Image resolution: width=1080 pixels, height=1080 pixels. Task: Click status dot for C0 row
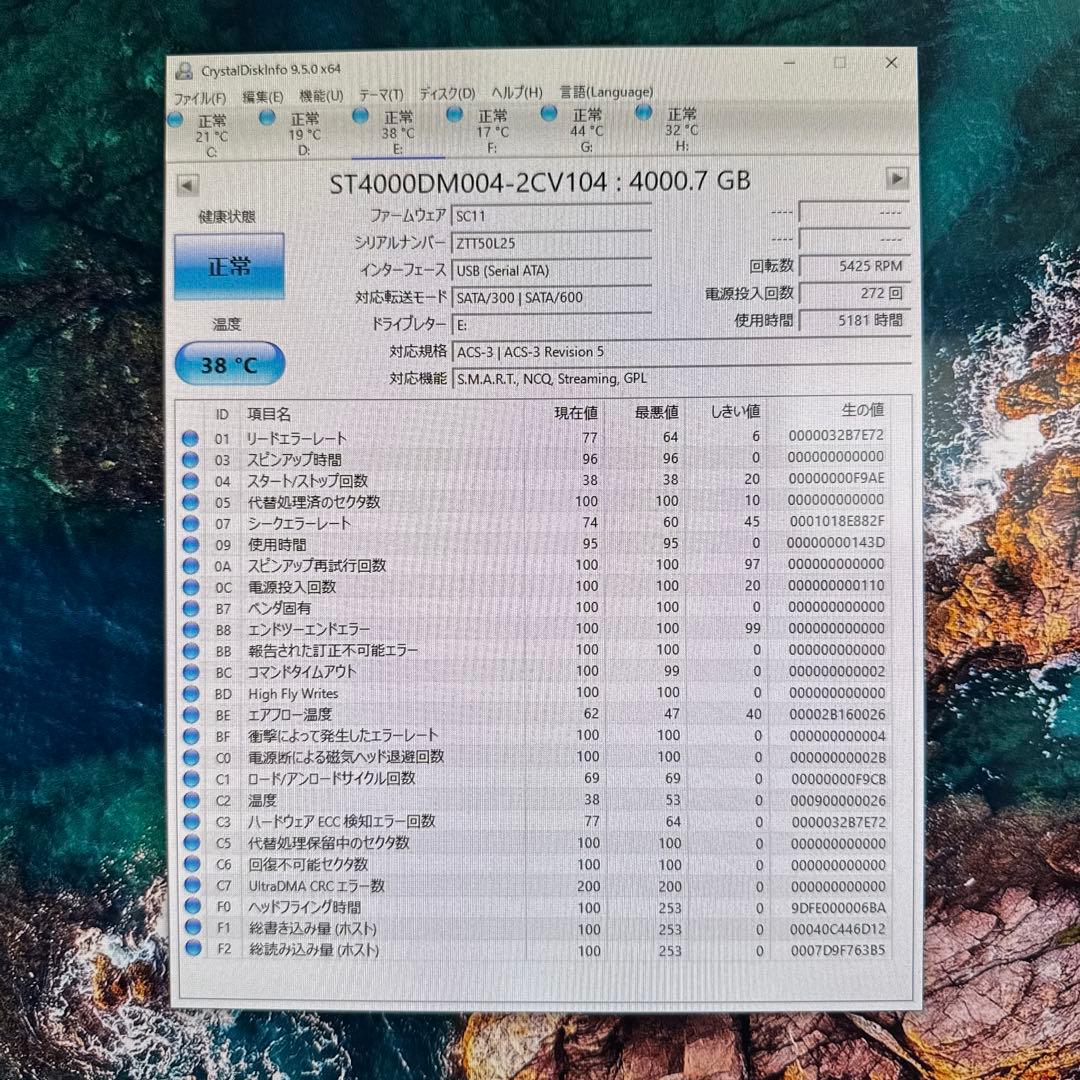(x=192, y=758)
